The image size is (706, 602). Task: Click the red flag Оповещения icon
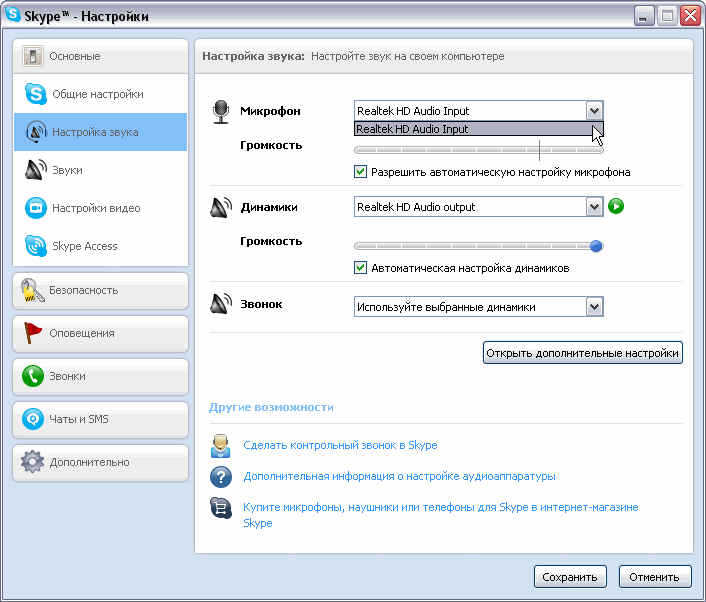(x=33, y=333)
